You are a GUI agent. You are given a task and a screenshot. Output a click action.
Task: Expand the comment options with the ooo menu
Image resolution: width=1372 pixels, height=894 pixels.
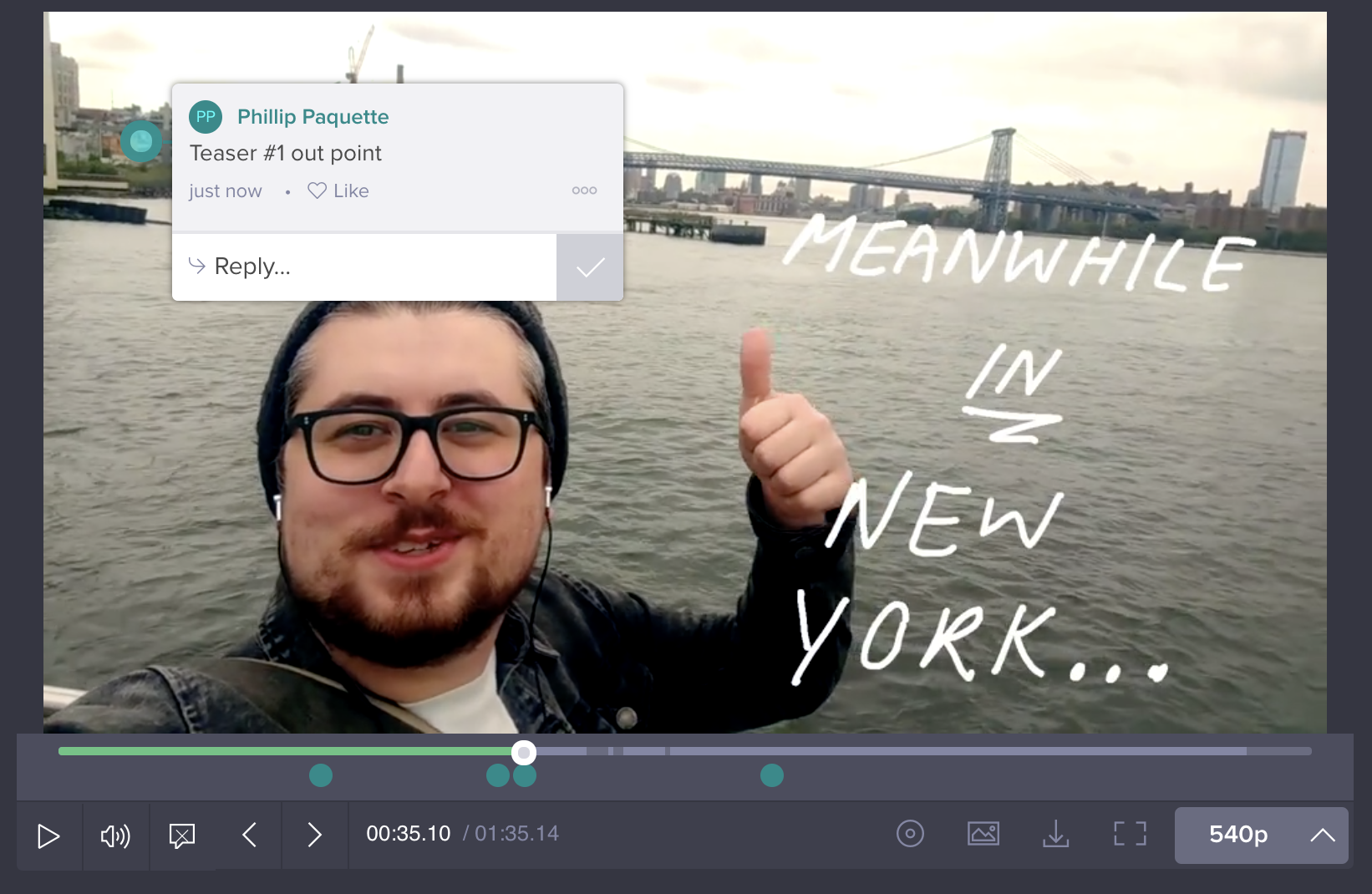[584, 190]
